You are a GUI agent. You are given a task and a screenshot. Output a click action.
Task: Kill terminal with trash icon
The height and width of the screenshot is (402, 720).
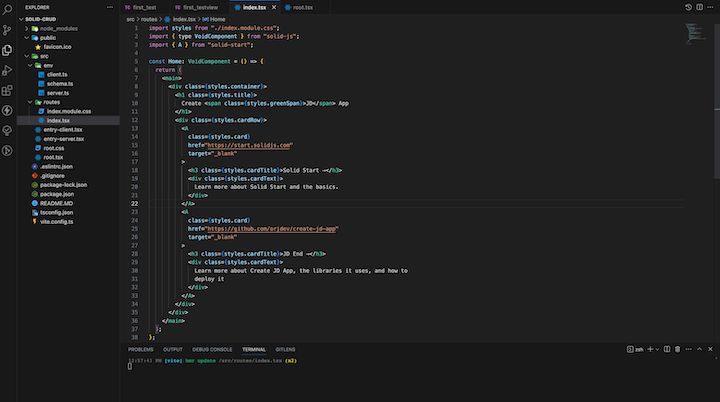coord(677,349)
